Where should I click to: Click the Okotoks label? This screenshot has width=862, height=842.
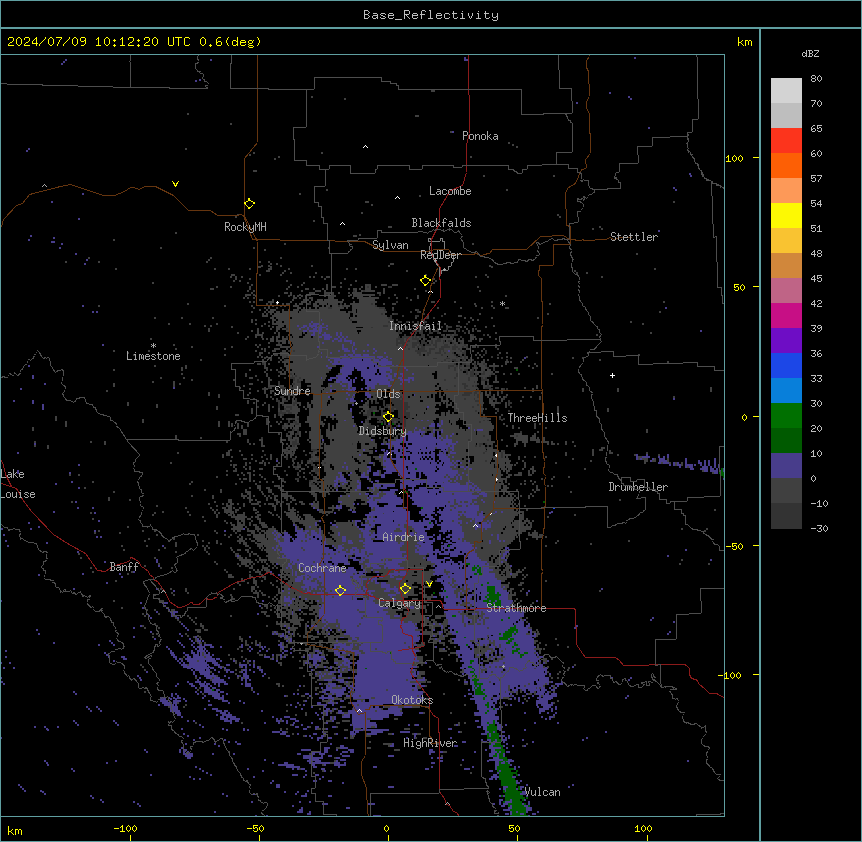(x=412, y=700)
